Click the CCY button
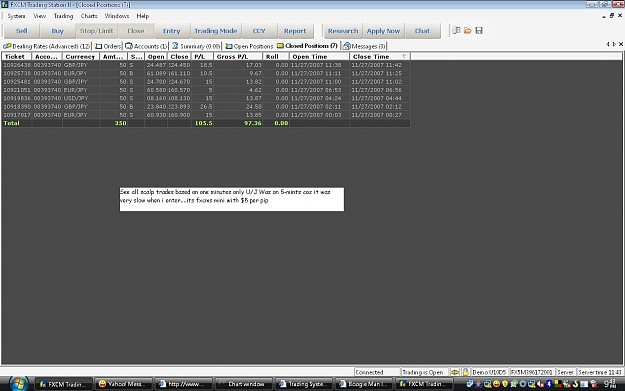Image resolution: width=625 pixels, height=391 pixels. 259,31
